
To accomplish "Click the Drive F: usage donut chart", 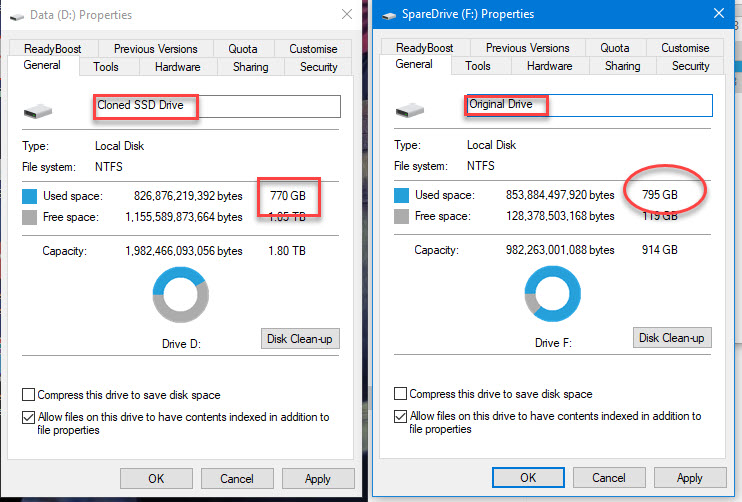I will (553, 294).
